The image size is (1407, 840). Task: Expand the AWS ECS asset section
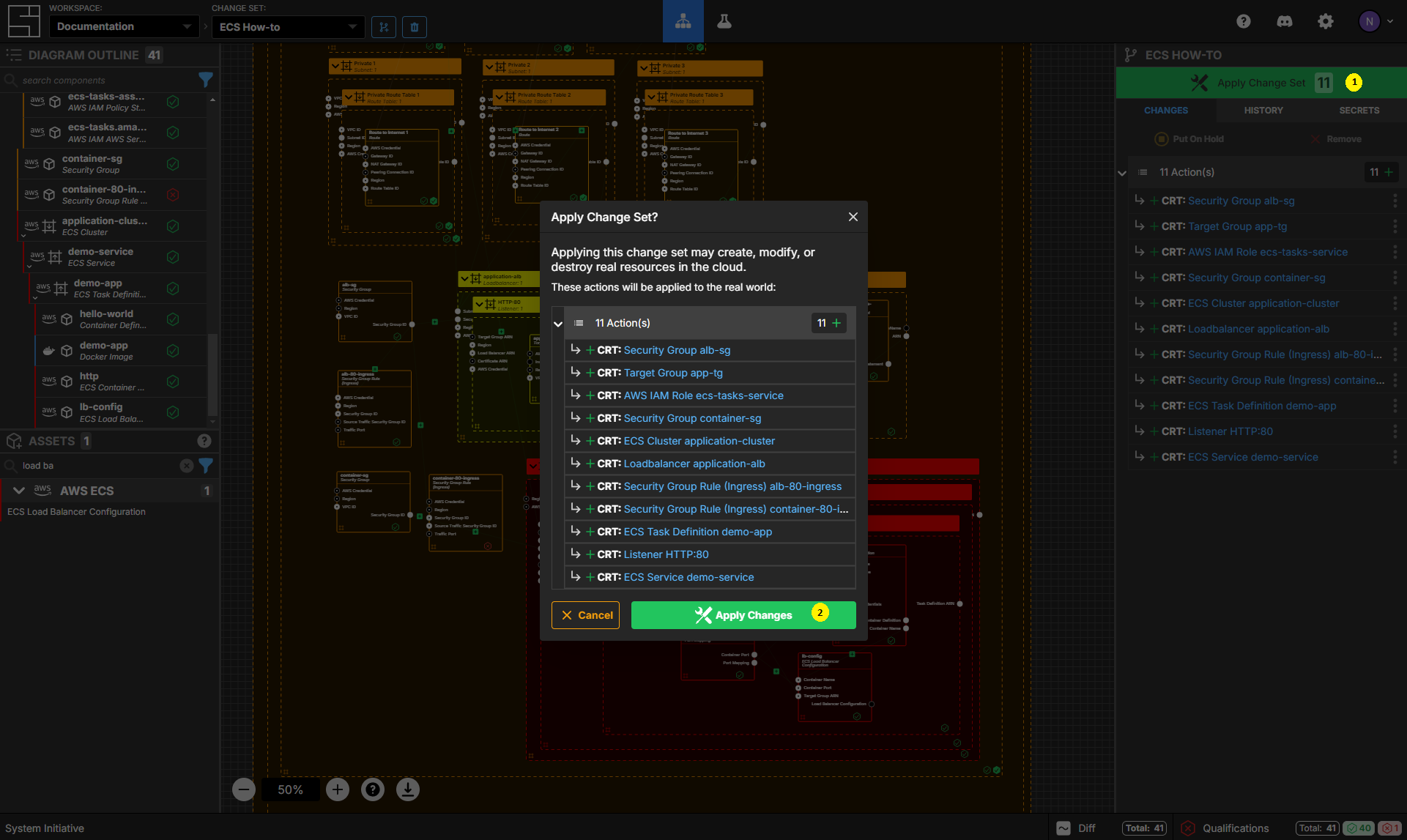(x=19, y=490)
